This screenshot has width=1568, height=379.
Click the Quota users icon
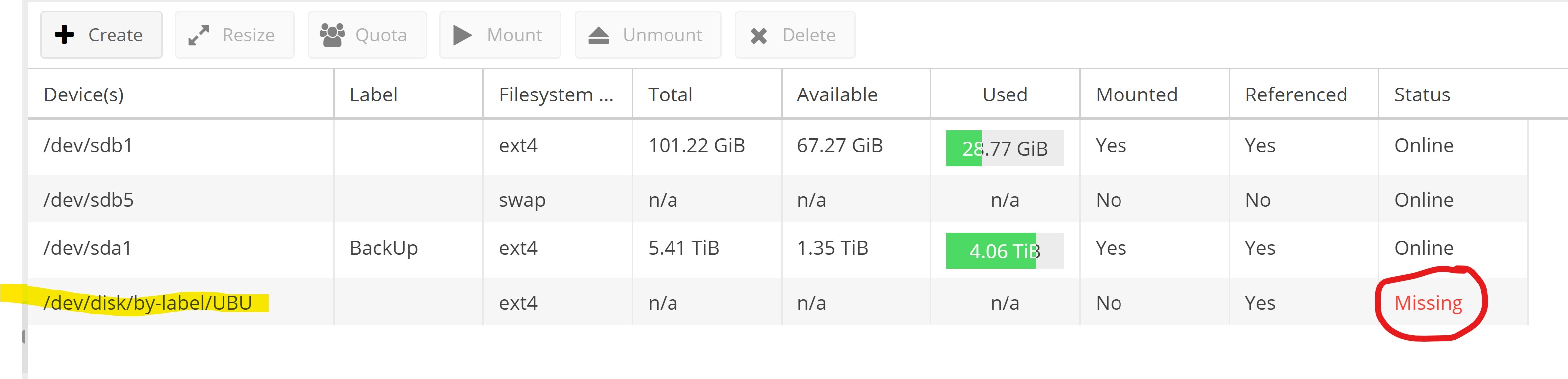pyautogui.click(x=333, y=35)
